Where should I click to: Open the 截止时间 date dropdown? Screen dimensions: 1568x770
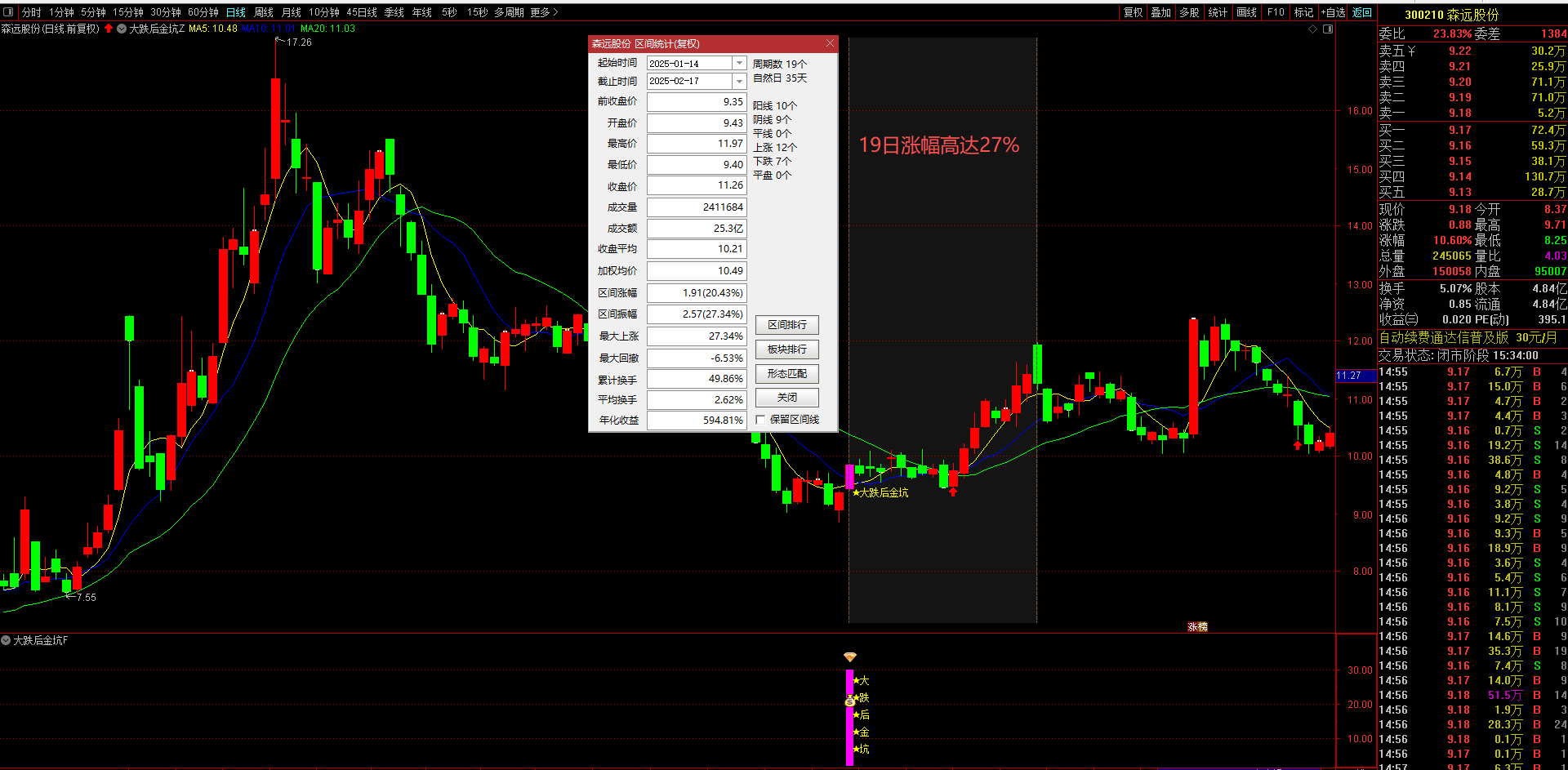pos(739,81)
